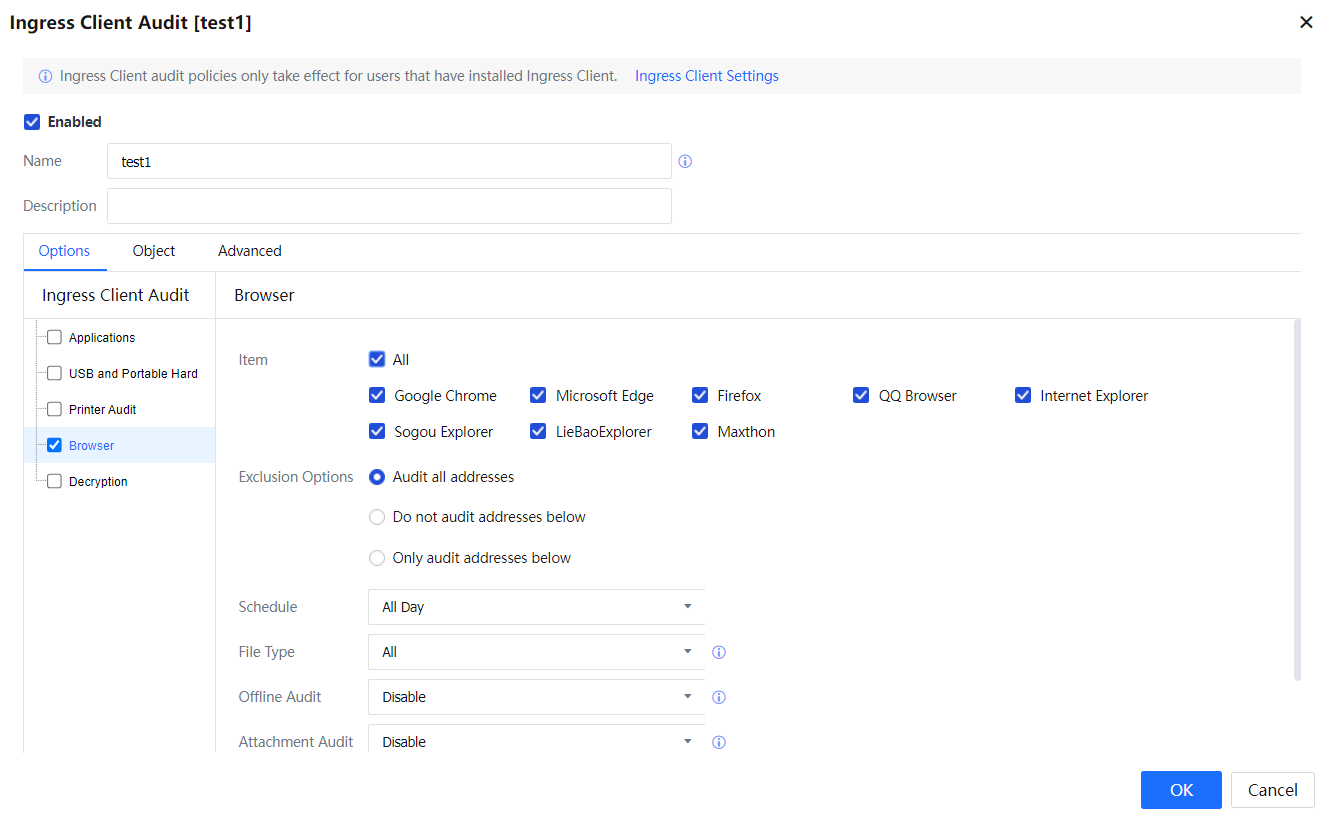Switch to the Object tab
Screen dimensions: 1327x818
pyautogui.click(x=154, y=251)
